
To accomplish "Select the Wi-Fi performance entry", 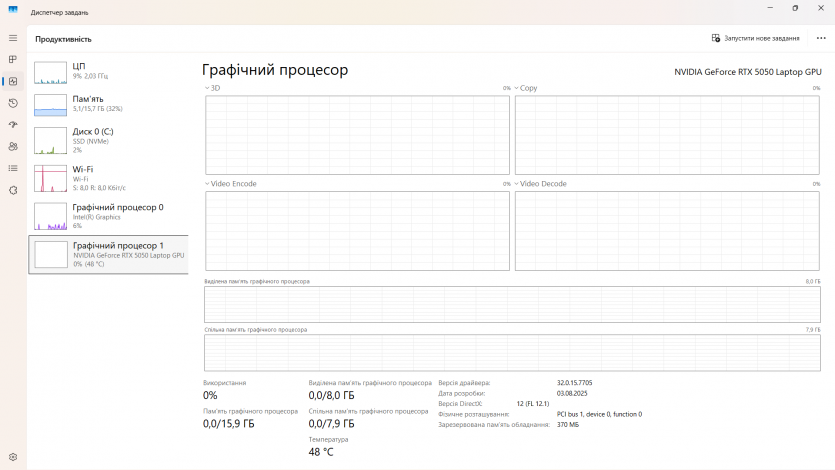I will [x=108, y=178].
